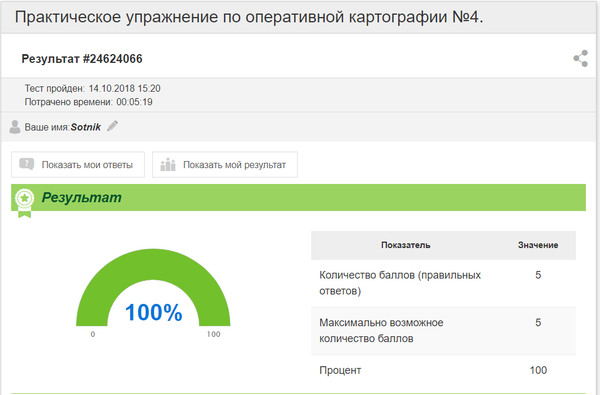Click the Результат #24624066 heading
600x395 pixels.
[x=82, y=59]
